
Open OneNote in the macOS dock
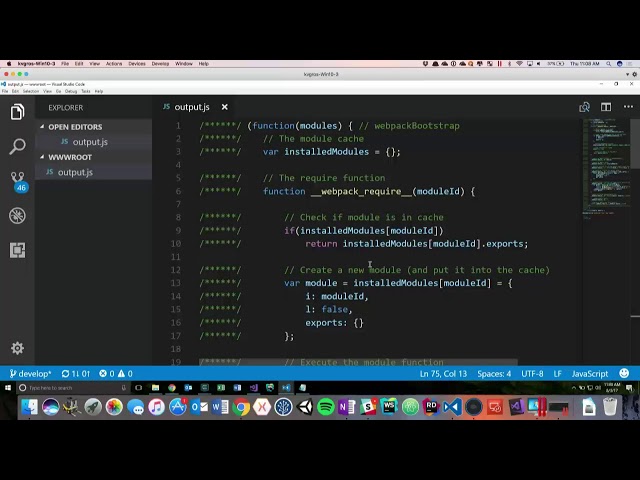[347, 407]
